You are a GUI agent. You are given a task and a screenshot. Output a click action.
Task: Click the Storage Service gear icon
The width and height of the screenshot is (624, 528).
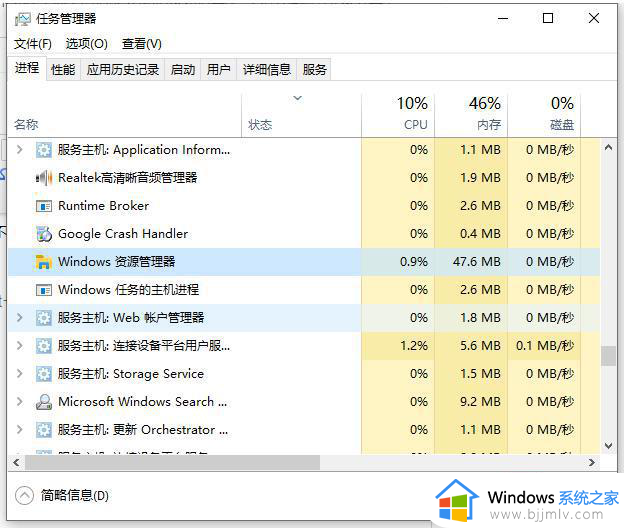point(43,374)
